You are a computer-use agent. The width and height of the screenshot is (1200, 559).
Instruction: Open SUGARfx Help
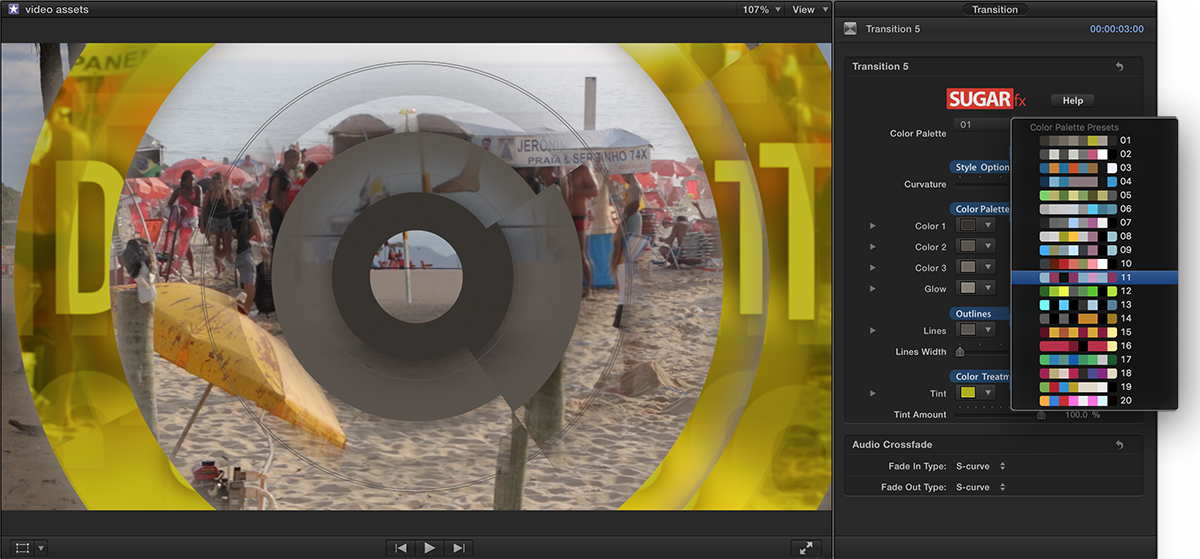[1072, 100]
